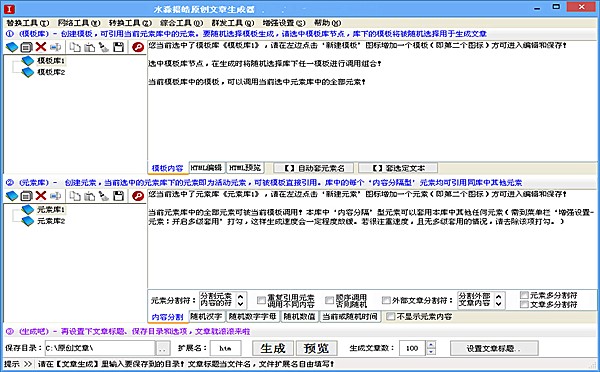Select the 模板库2 tree node
Viewport: 600px width, 372px height.
pyautogui.click(x=51, y=72)
